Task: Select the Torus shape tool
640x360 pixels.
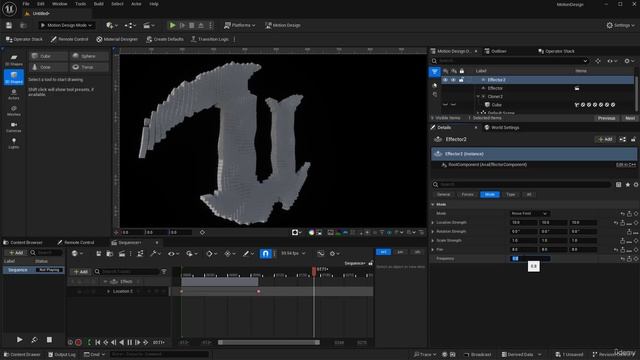Action: pos(89,67)
